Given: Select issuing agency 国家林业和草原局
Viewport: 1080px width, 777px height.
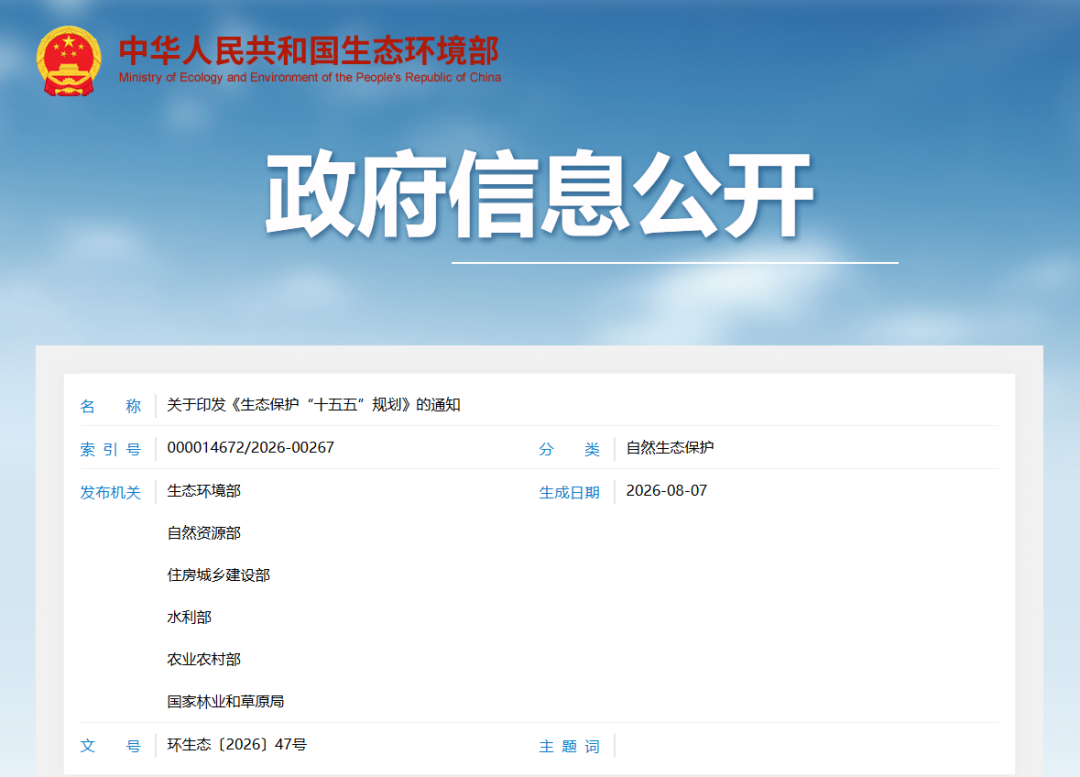Looking at the screenshot, I should coord(226,701).
